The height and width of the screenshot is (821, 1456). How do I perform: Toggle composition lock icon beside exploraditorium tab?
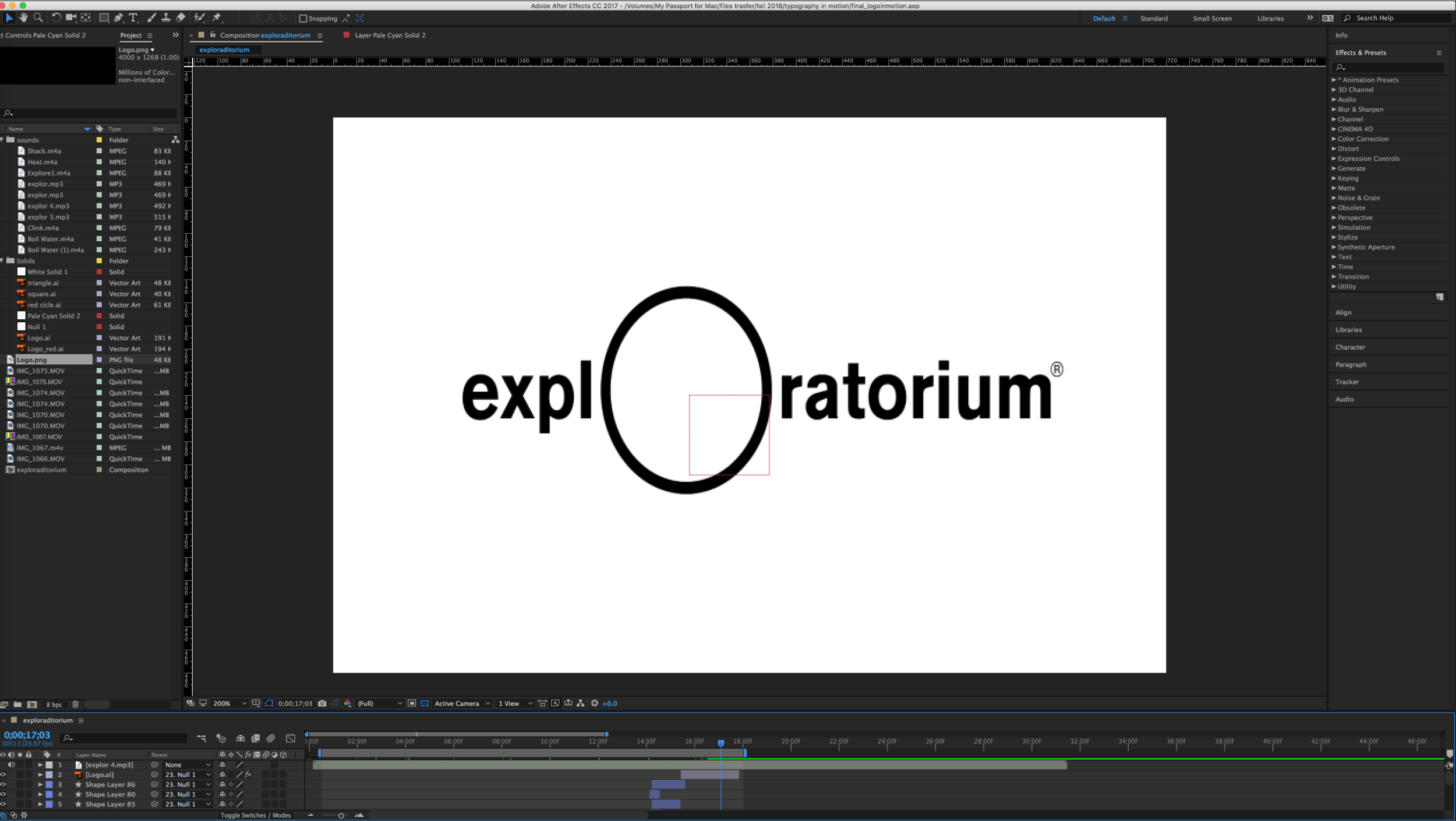coord(213,35)
